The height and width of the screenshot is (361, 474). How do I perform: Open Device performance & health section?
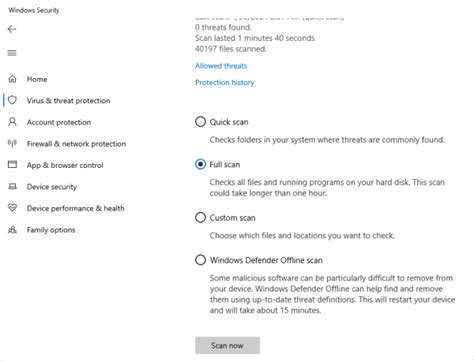pos(76,208)
